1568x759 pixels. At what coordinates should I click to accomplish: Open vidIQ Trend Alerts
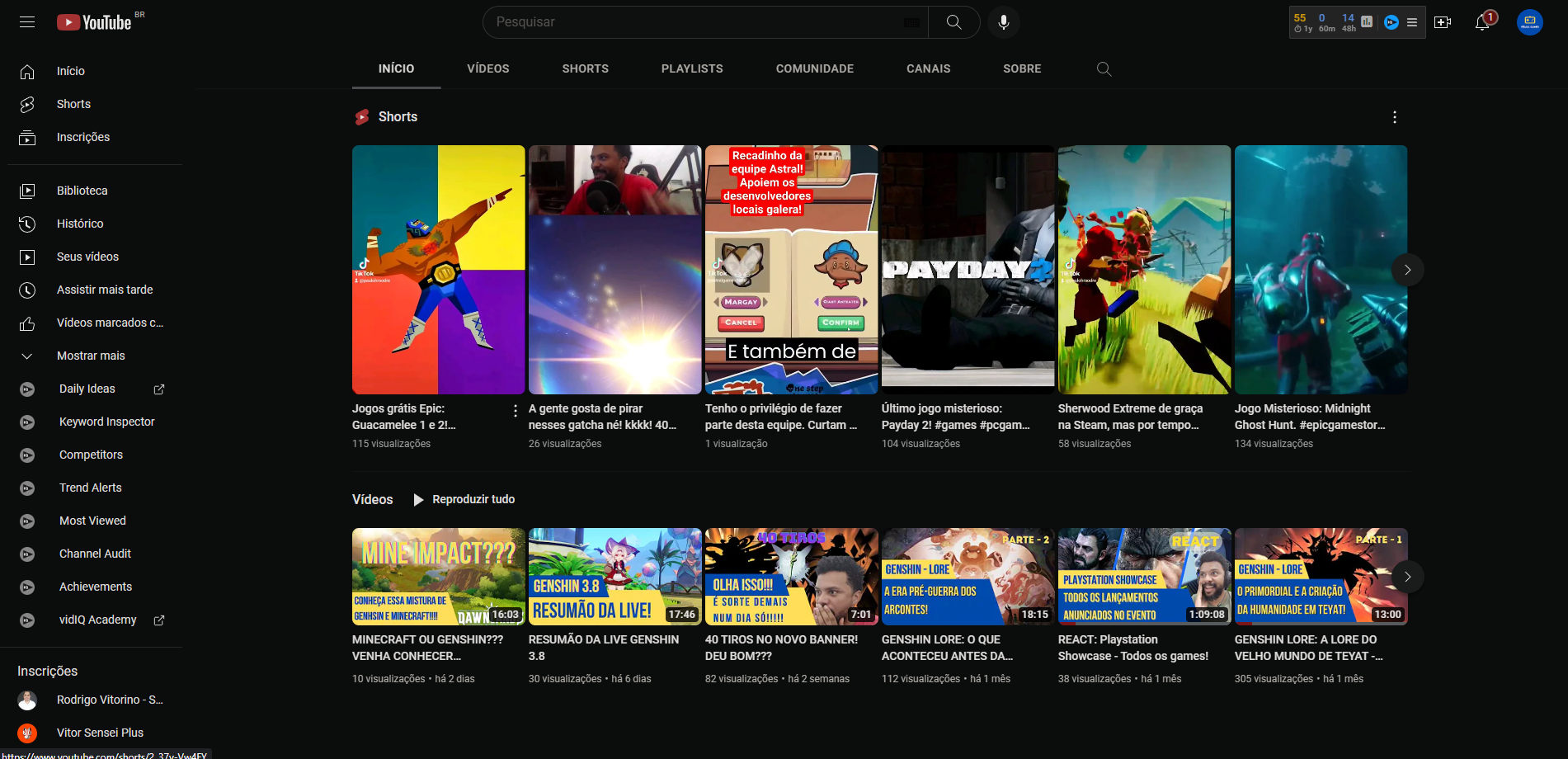(x=92, y=488)
